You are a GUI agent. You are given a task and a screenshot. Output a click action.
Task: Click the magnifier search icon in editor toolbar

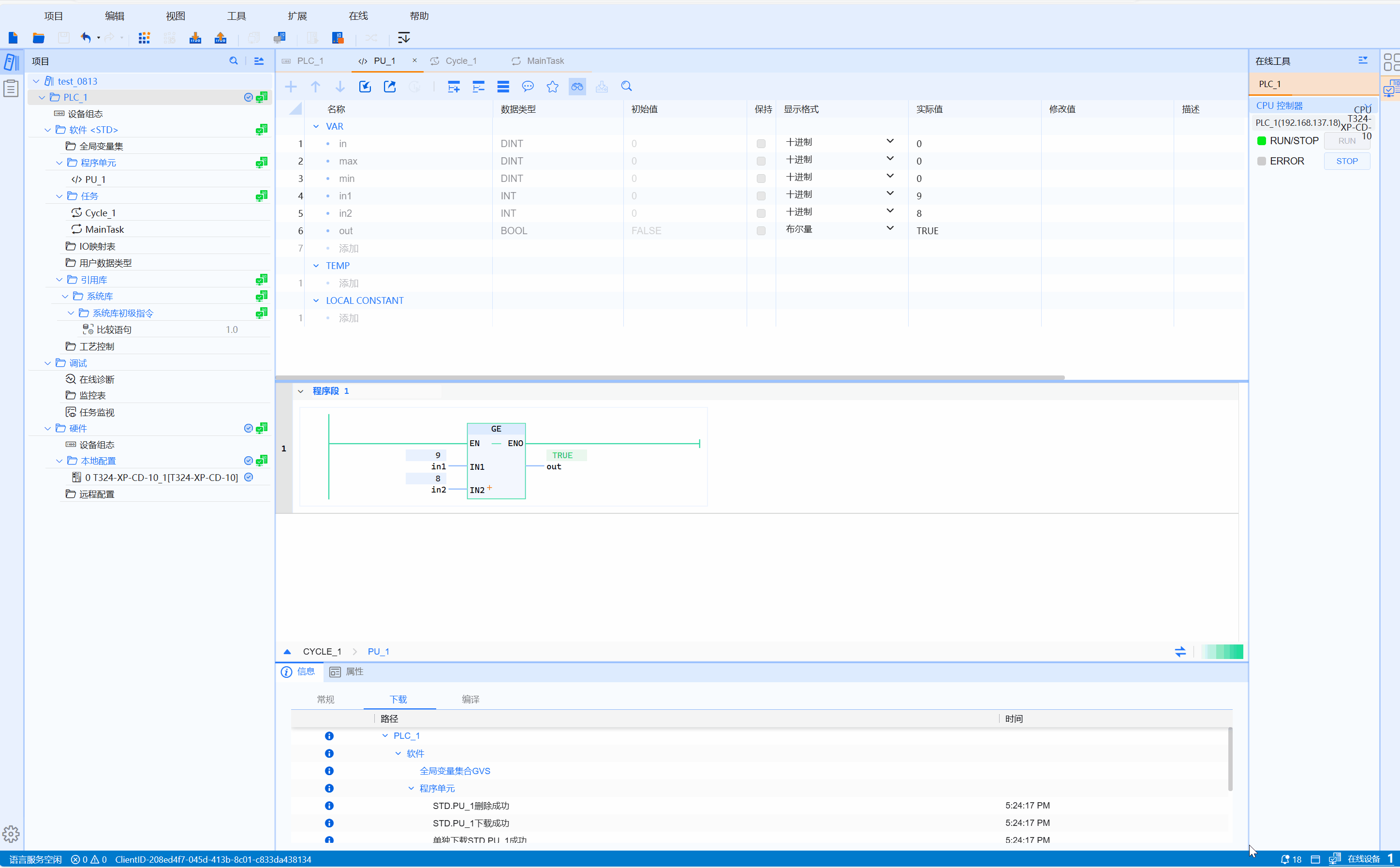(626, 87)
